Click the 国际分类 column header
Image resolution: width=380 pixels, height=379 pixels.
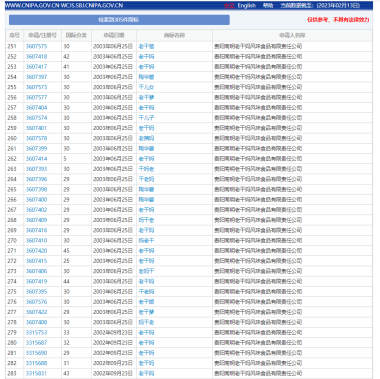point(76,35)
